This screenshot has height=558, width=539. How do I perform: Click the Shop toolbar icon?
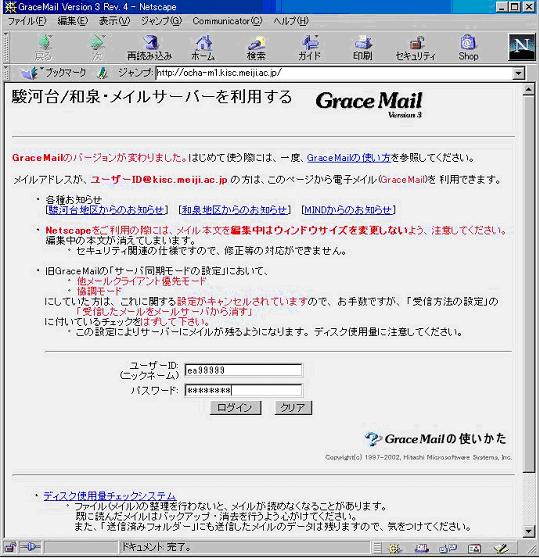click(468, 47)
